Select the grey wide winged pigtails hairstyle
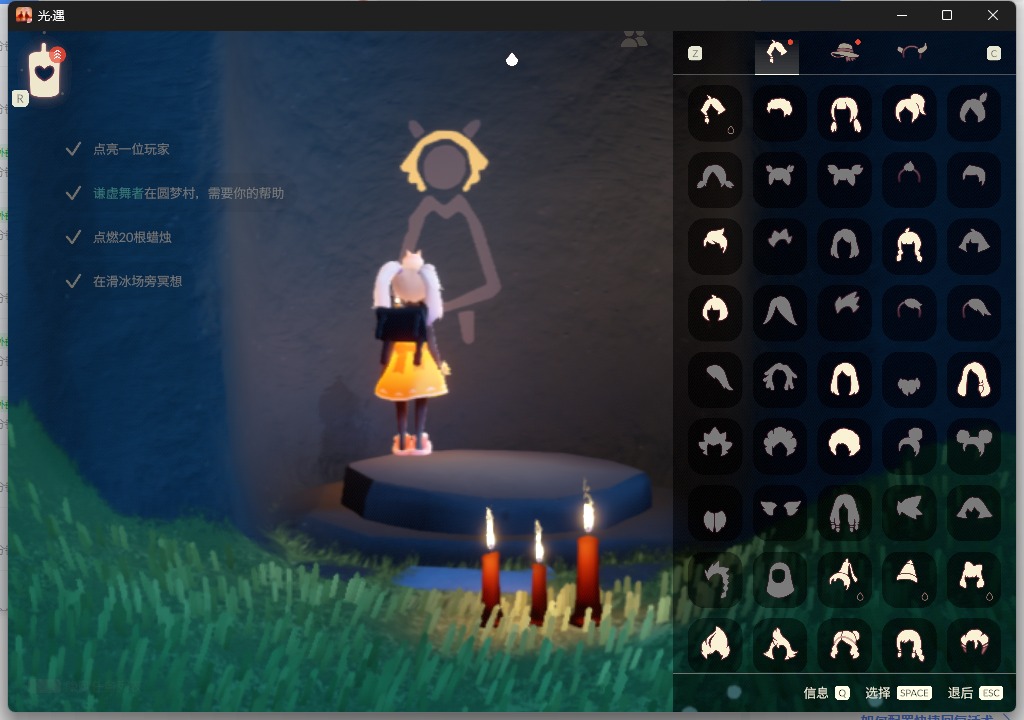The image size is (1024, 720). [x=844, y=180]
